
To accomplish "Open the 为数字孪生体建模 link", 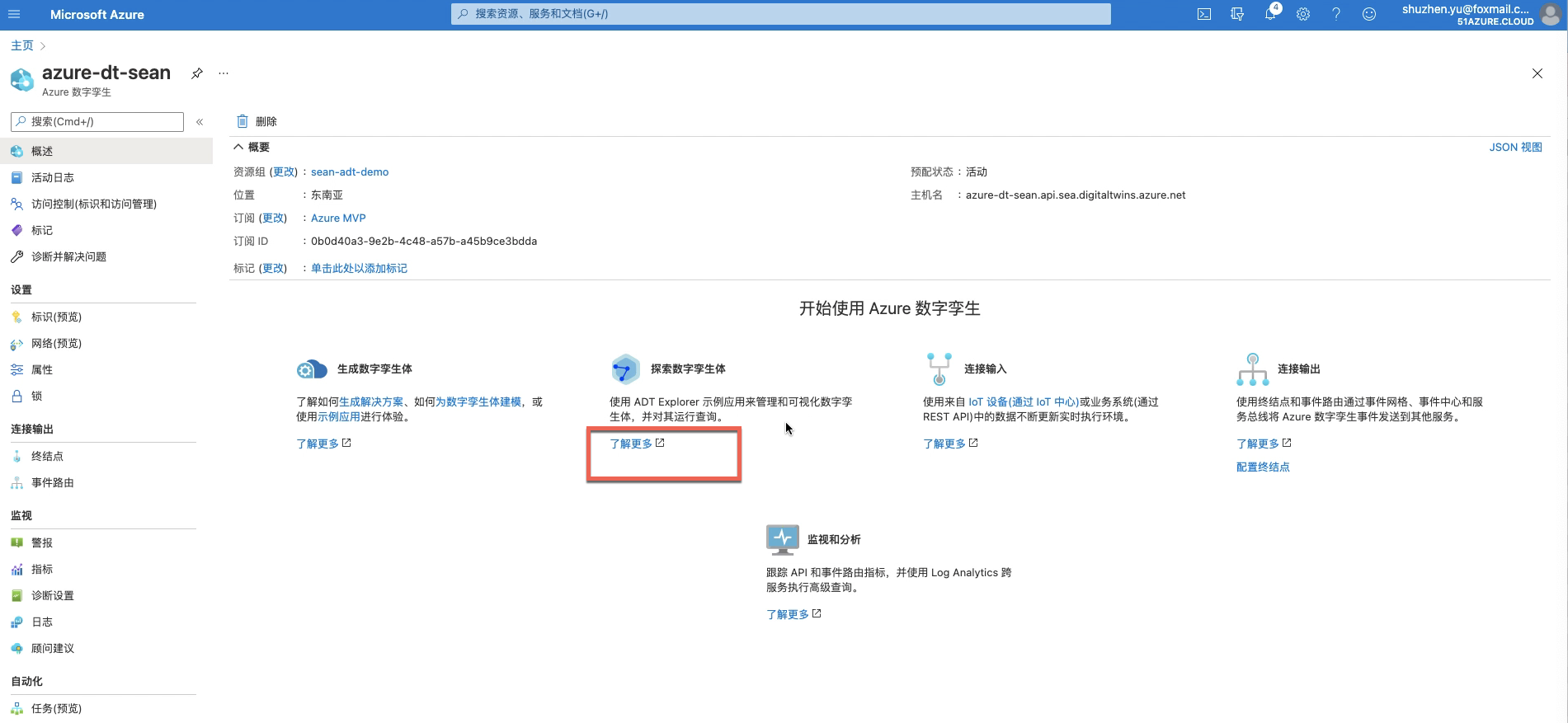I will [478, 401].
